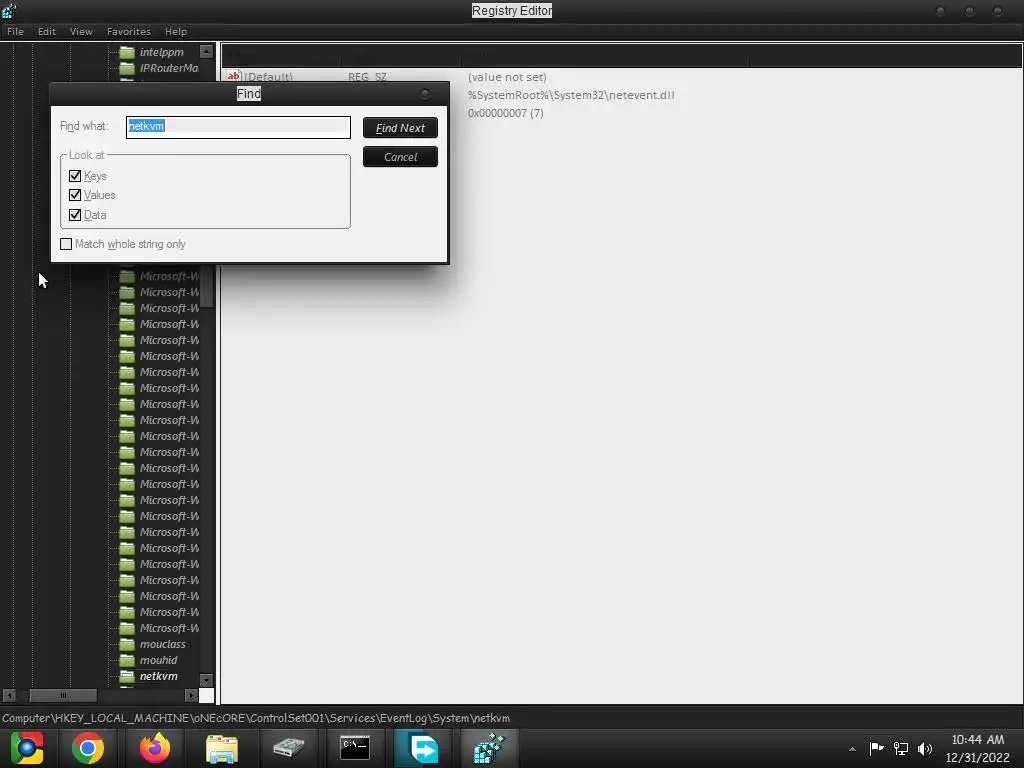The height and width of the screenshot is (768, 1024).
Task: Open the File menu
Action: tap(15, 31)
